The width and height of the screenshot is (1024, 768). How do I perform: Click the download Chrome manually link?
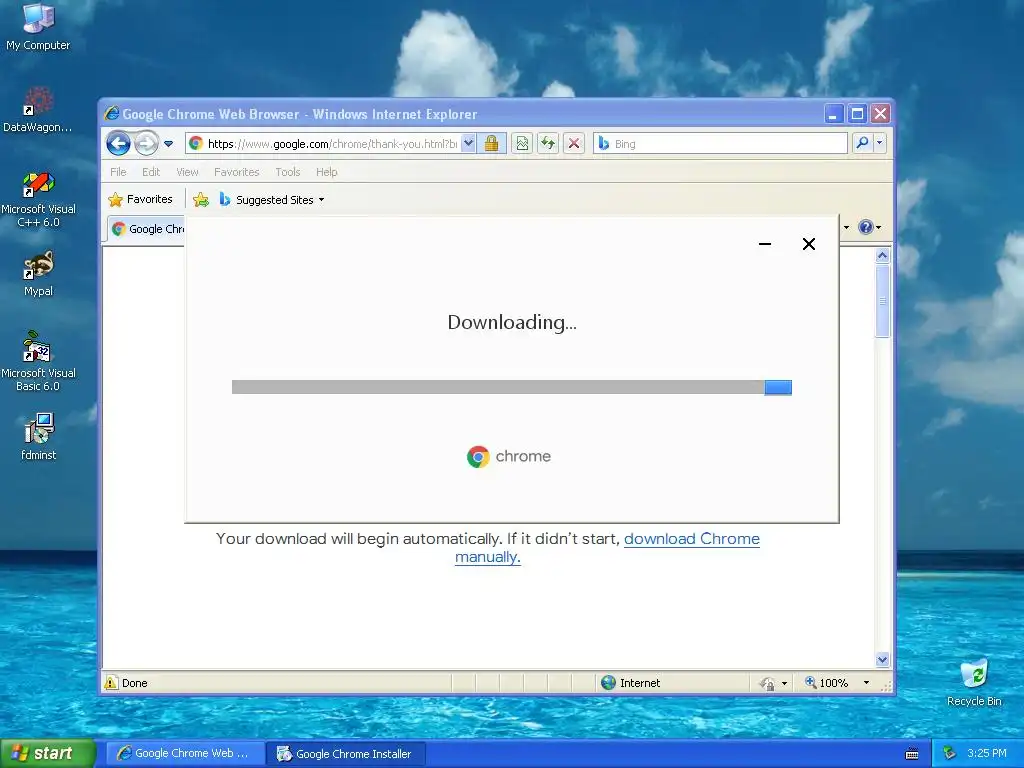coord(607,547)
